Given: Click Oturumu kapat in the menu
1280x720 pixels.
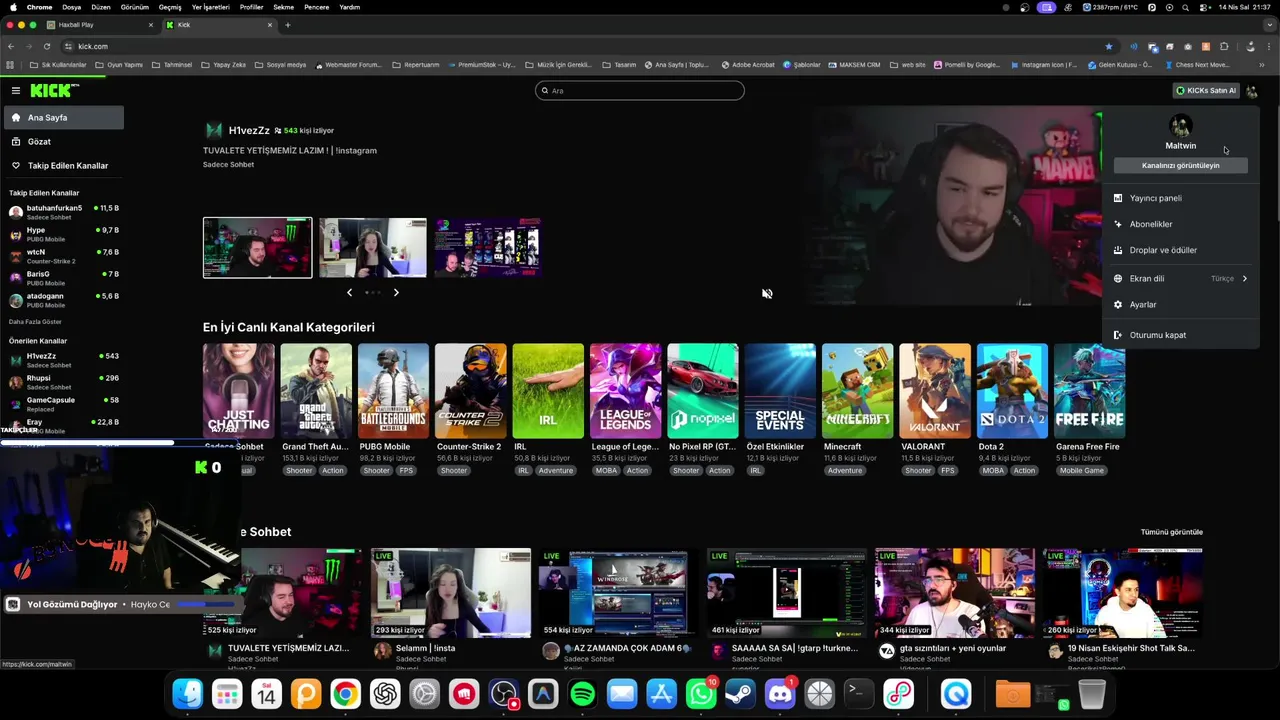Looking at the screenshot, I should pos(1158,335).
